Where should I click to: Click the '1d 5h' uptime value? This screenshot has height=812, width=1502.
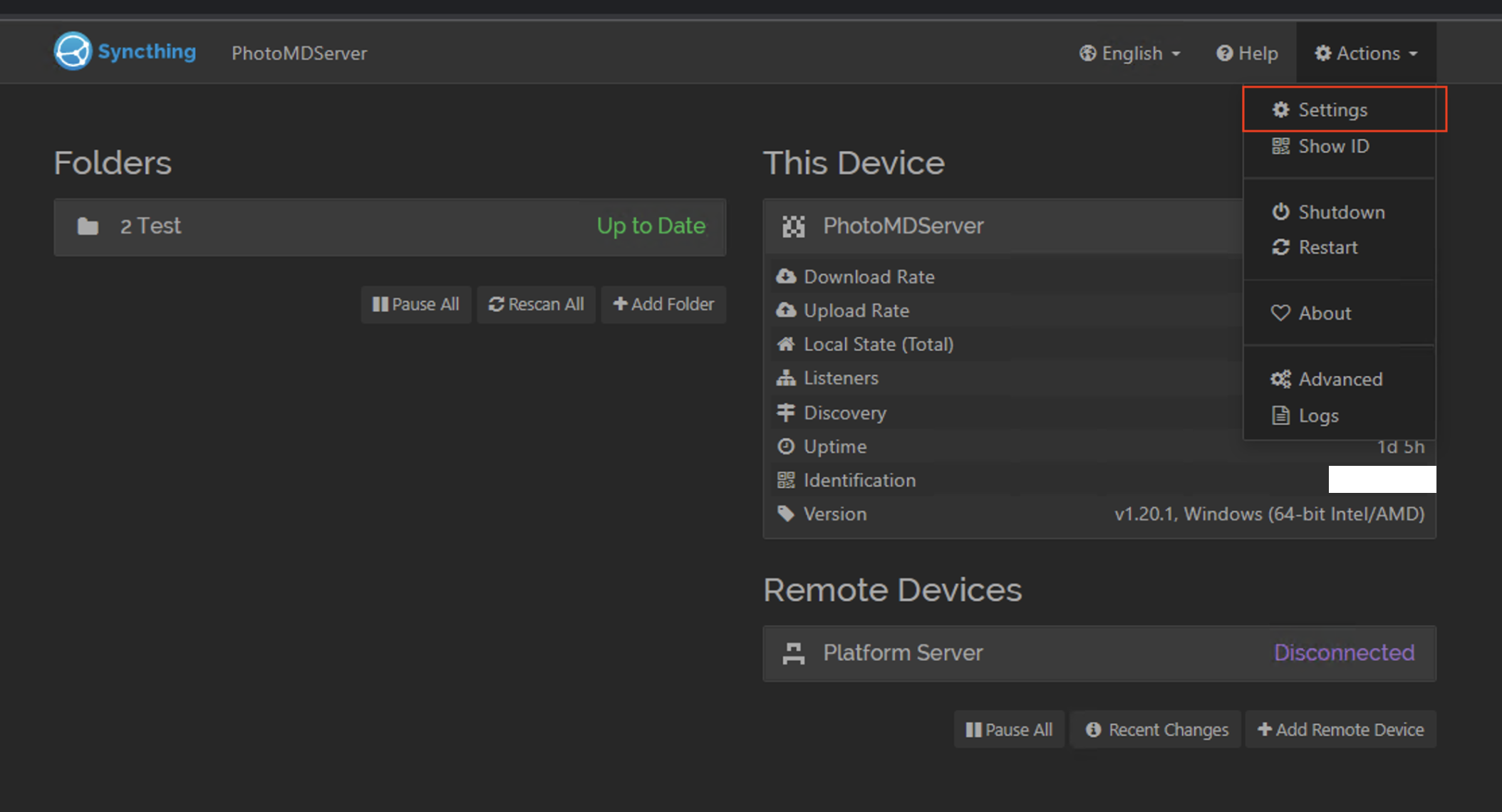pos(1401,447)
